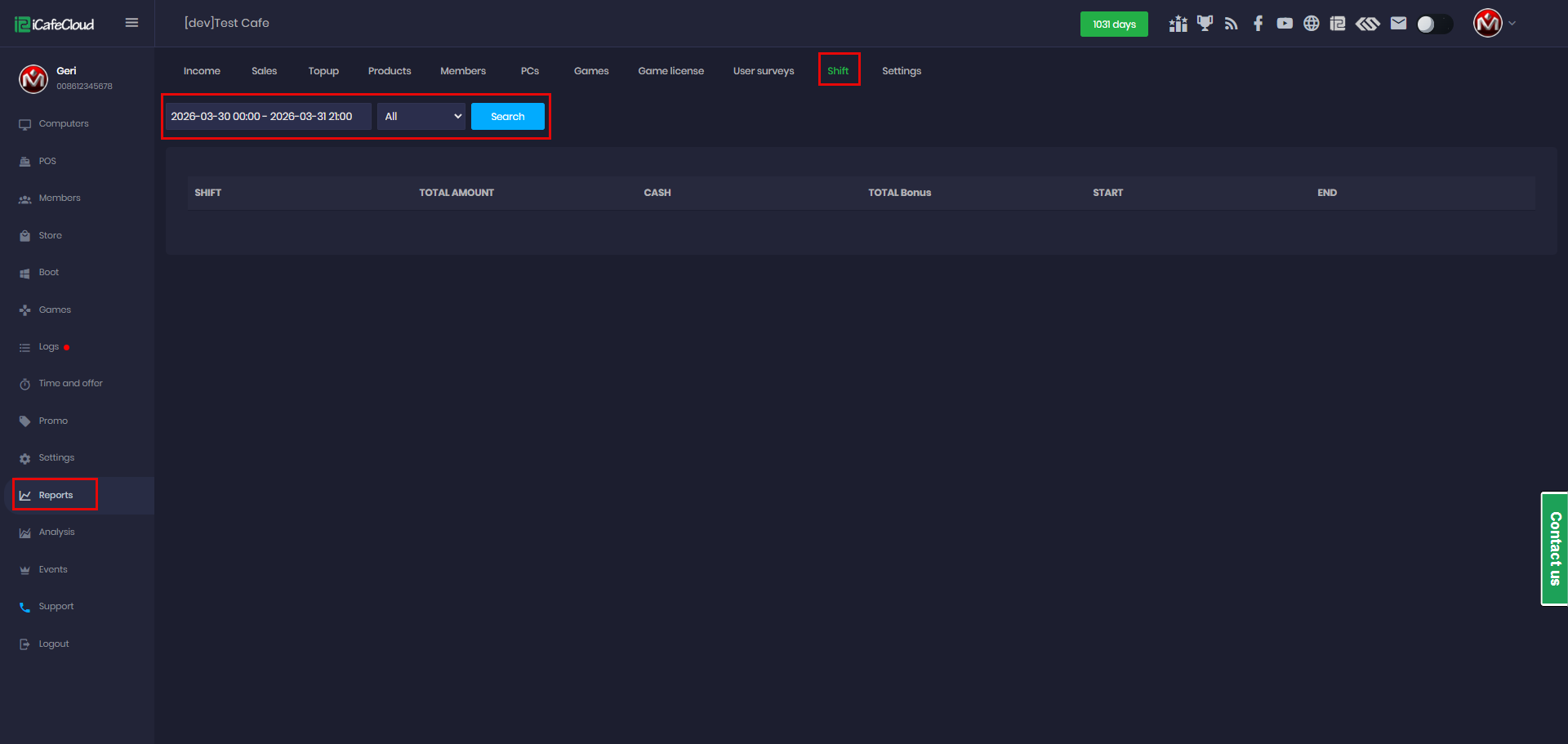Open the Facebook link icon
The image size is (1568, 744).
pos(1258,24)
